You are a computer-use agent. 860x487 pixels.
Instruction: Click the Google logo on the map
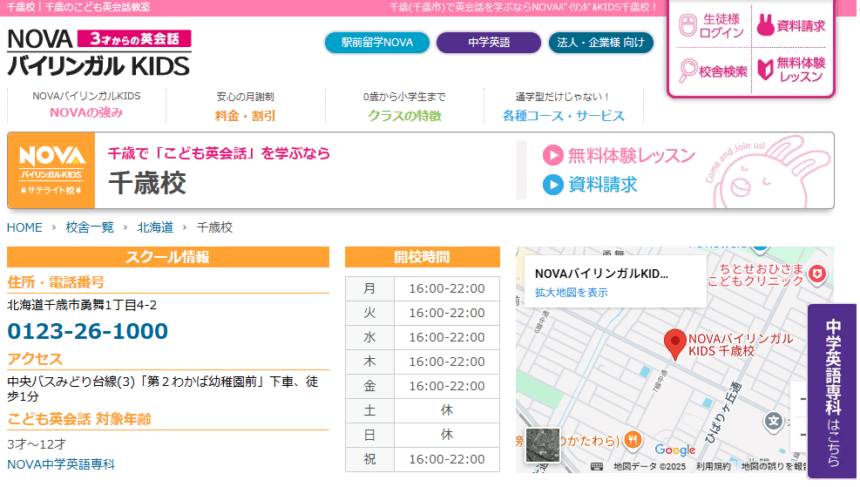coord(675,450)
